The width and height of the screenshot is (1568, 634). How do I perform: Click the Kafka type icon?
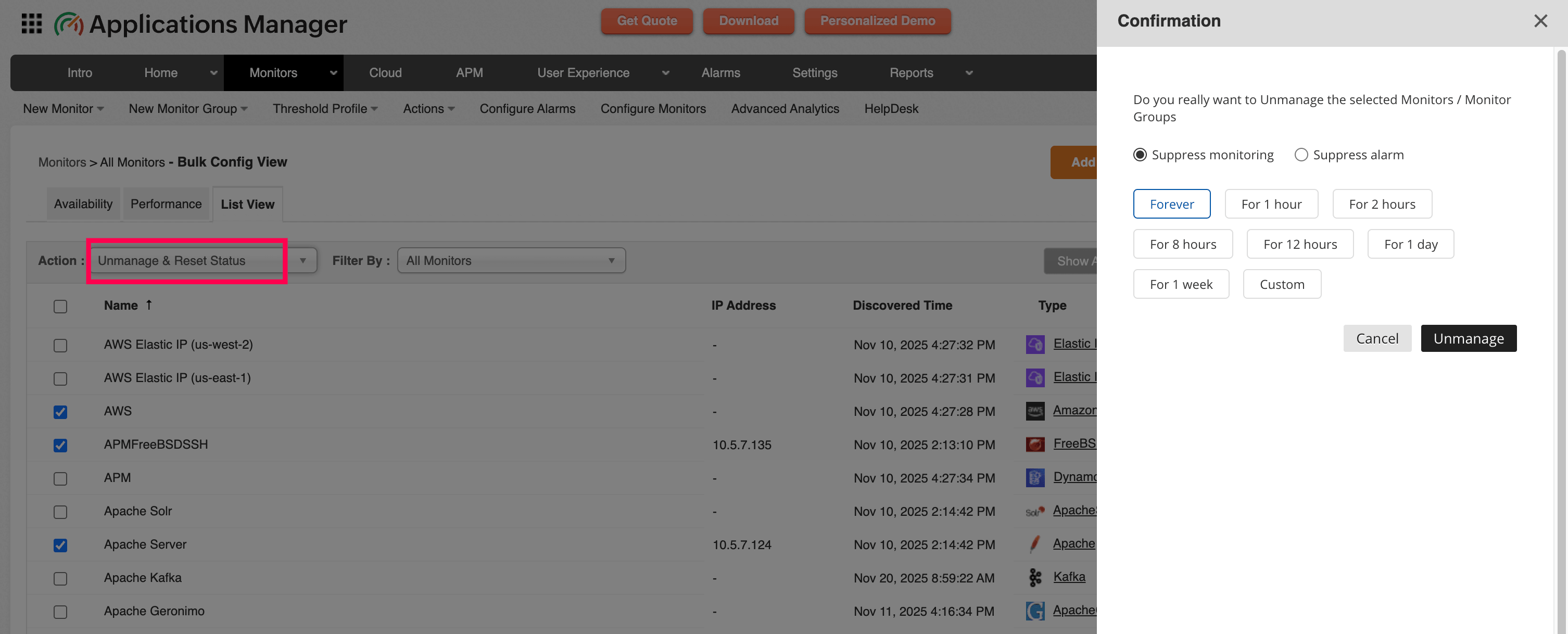tap(1035, 577)
